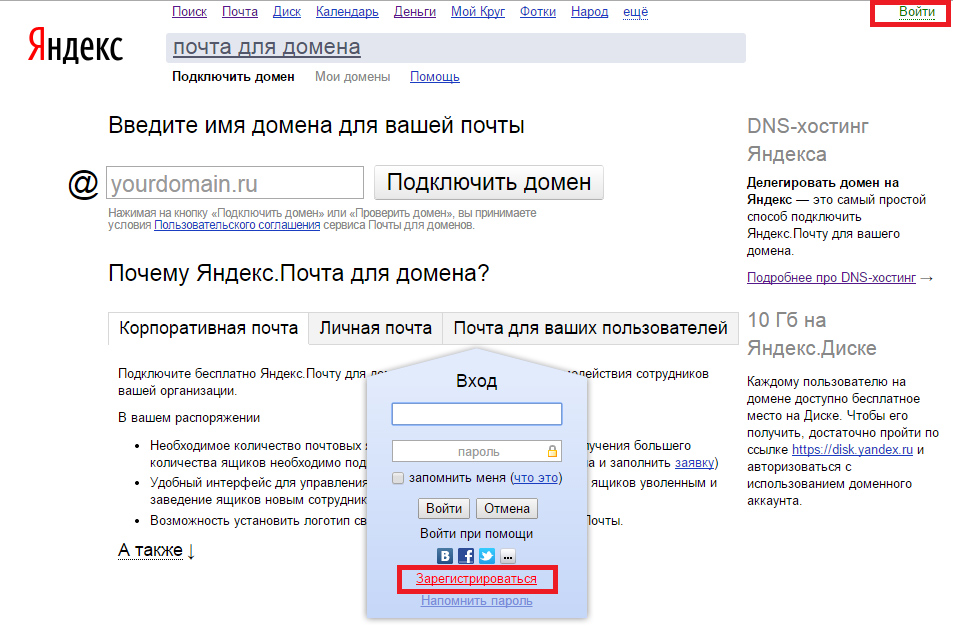Switch to 'Подключить домен' section
953x638 pixels.
pos(233,77)
